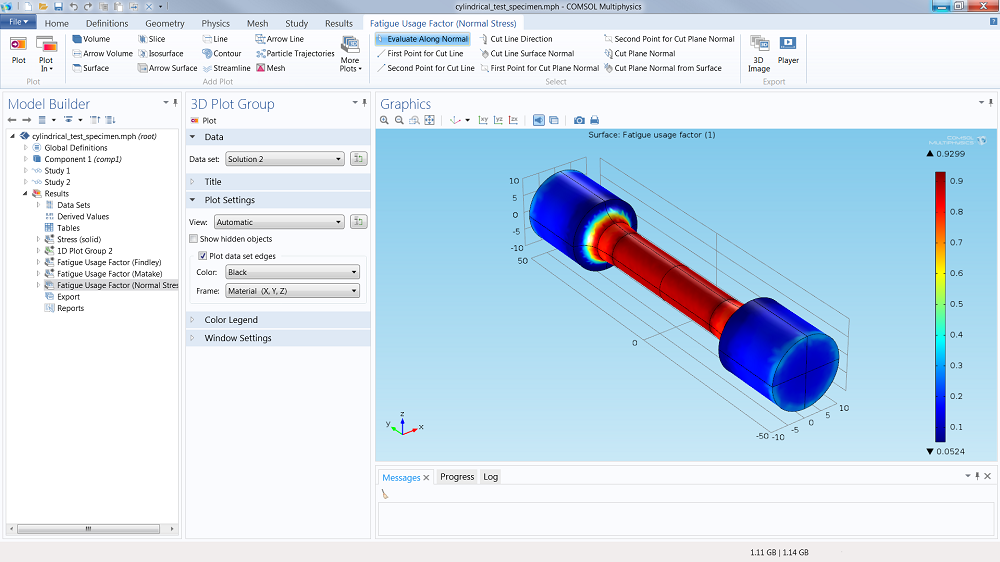Switch to XY view in Graphics toolbar
1000x562 pixels.
[484, 120]
